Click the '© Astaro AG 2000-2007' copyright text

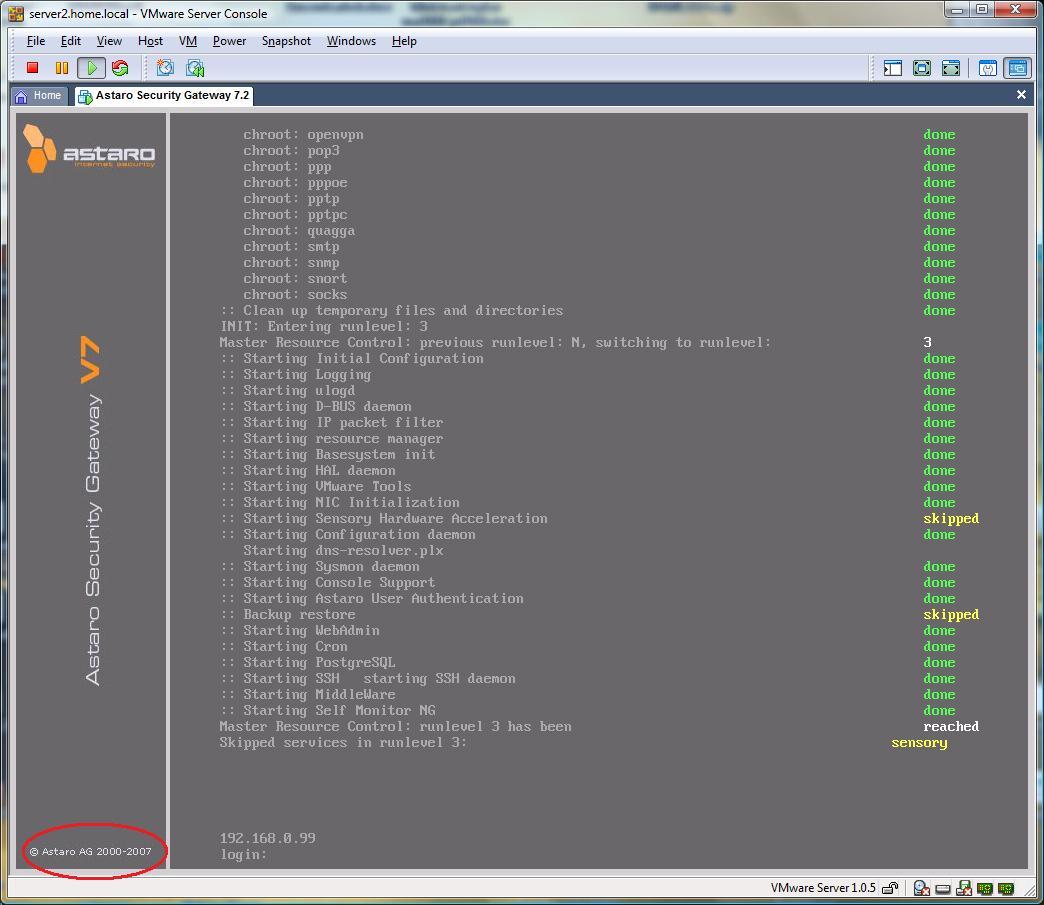[91, 851]
